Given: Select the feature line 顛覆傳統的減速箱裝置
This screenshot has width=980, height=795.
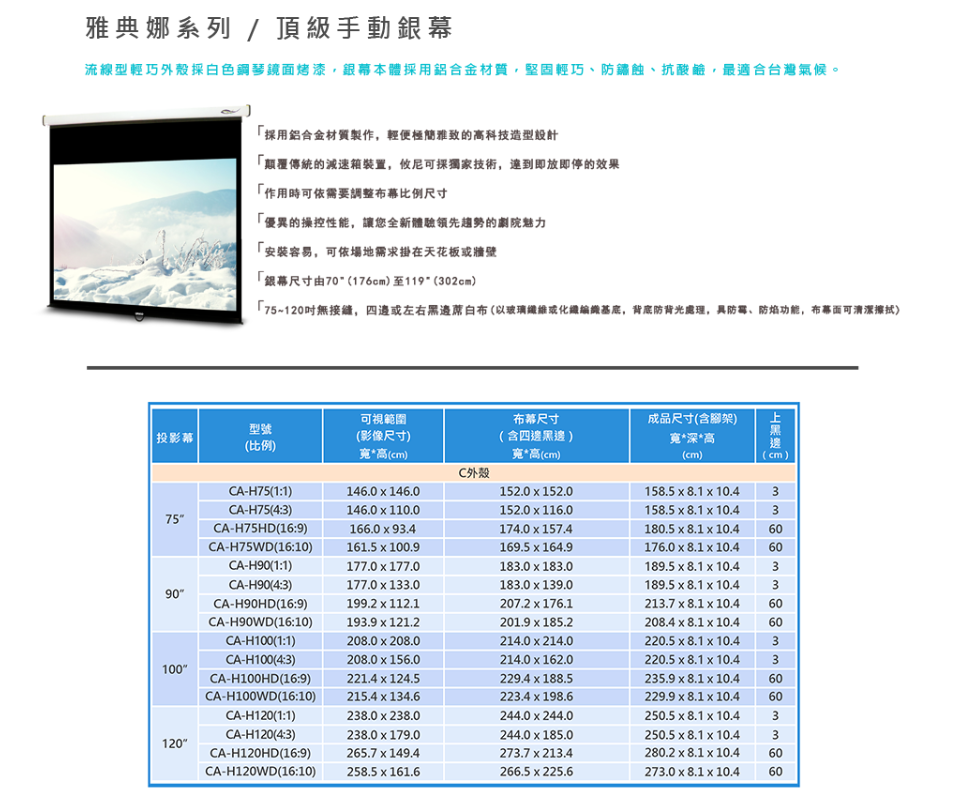Looking at the screenshot, I should 438,164.
